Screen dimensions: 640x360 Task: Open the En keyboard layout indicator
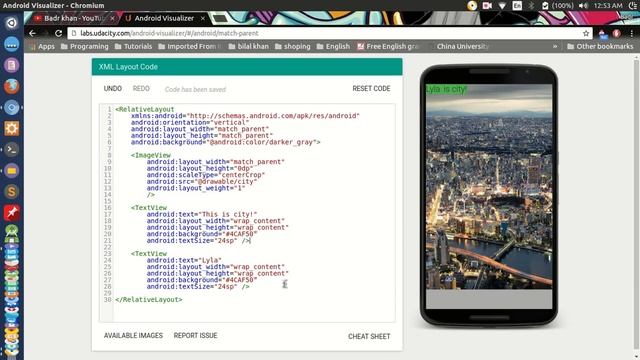(517, 6)
